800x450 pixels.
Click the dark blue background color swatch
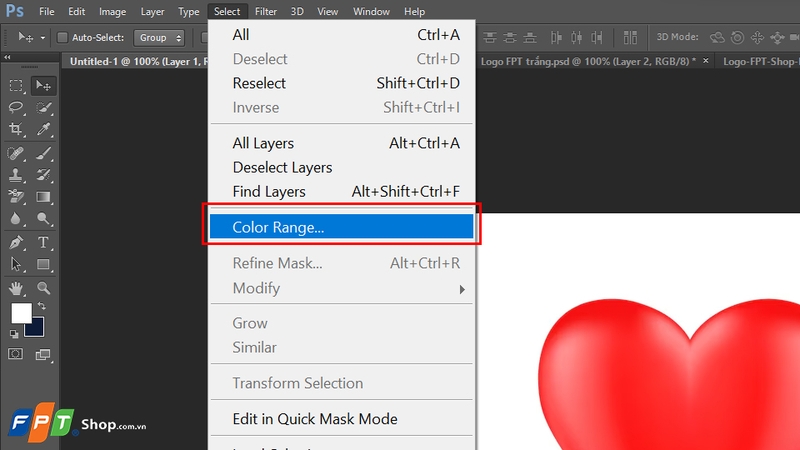(x=36, y=329)
